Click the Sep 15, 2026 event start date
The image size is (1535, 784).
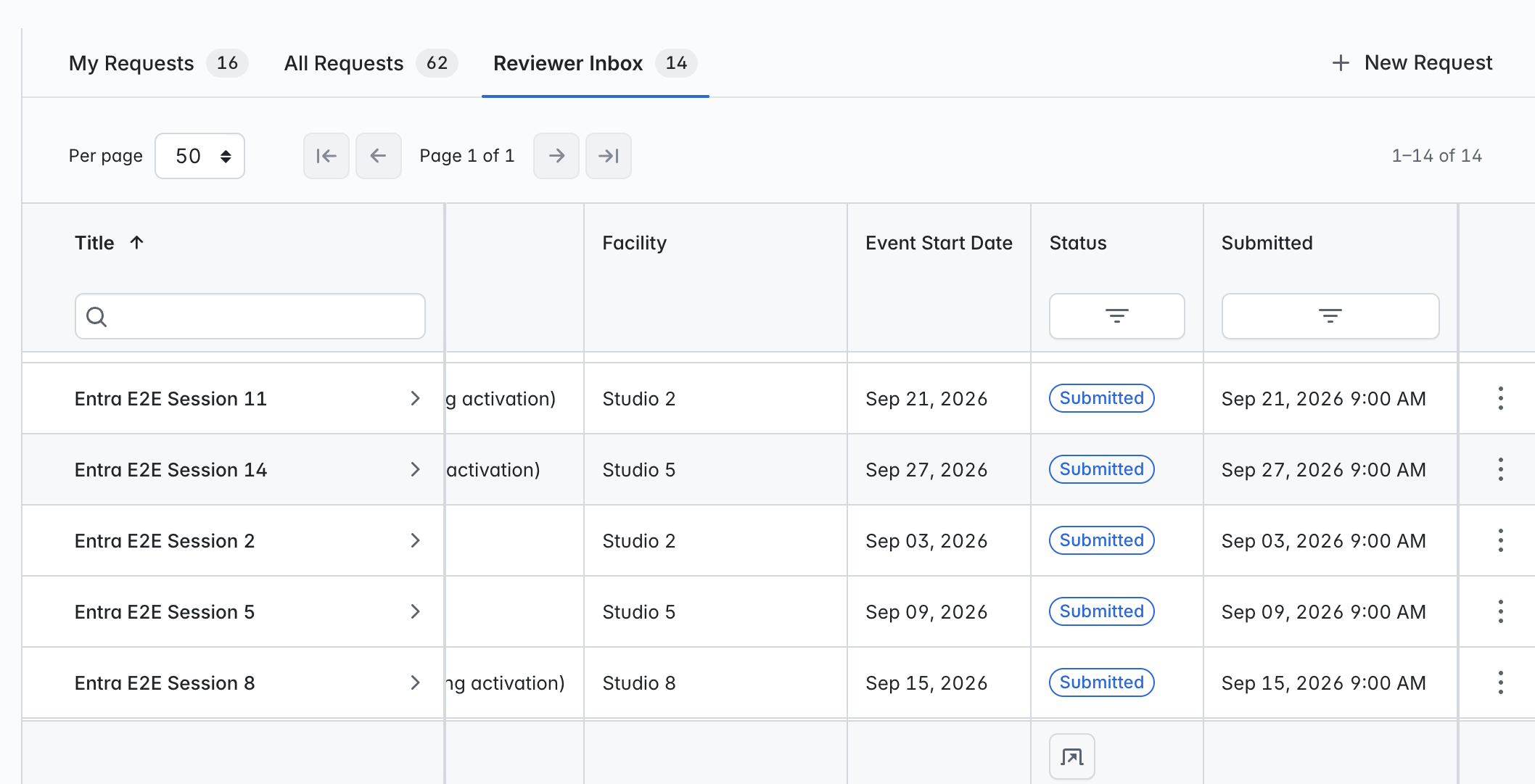tap(926, 683)
